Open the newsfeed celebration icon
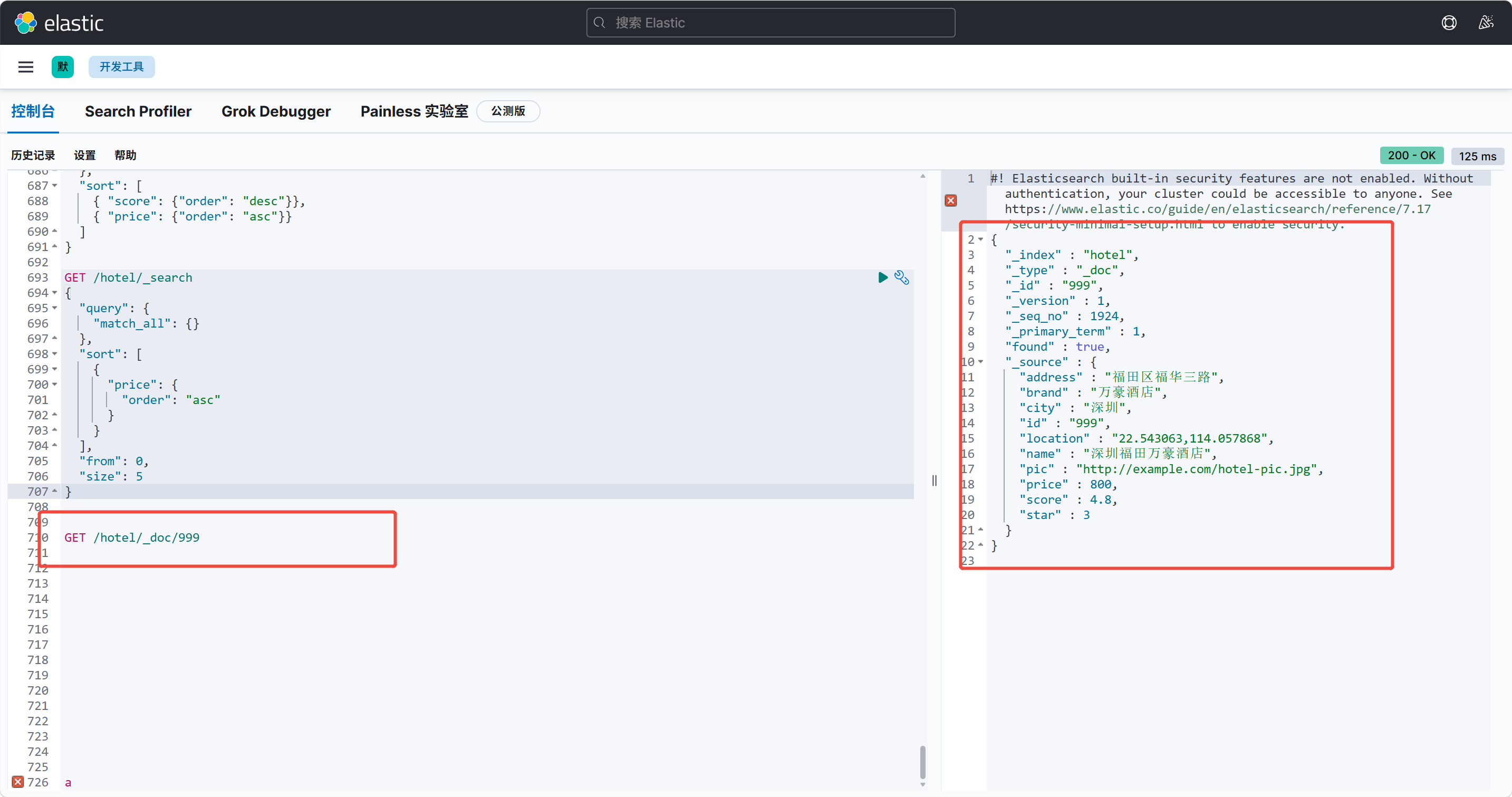Screen dimensions: 1512x797 (x=1486, y=23)
